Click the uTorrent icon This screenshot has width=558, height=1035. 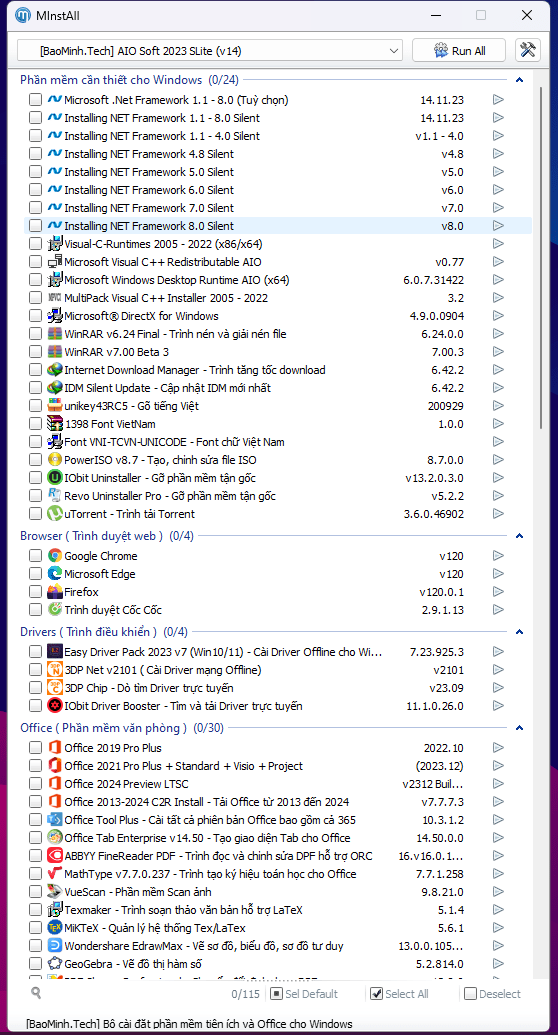(55, 514)
